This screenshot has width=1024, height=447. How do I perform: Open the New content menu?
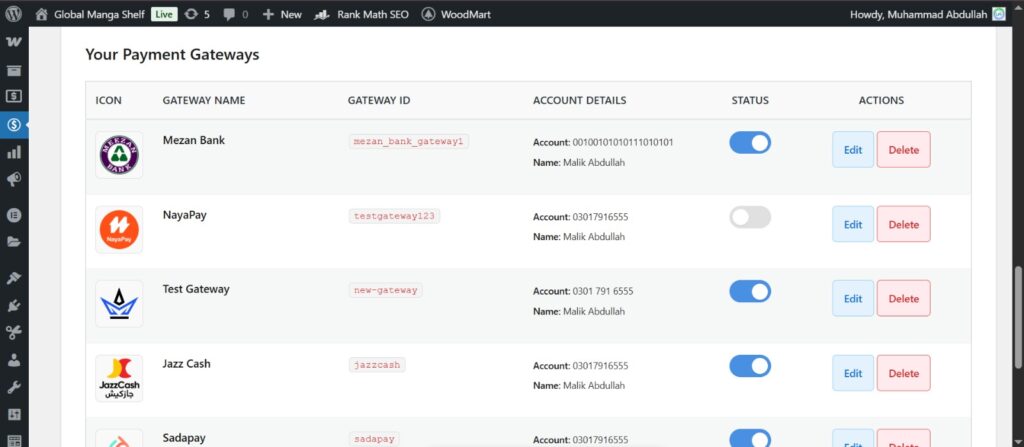click(x=282, y=14)
